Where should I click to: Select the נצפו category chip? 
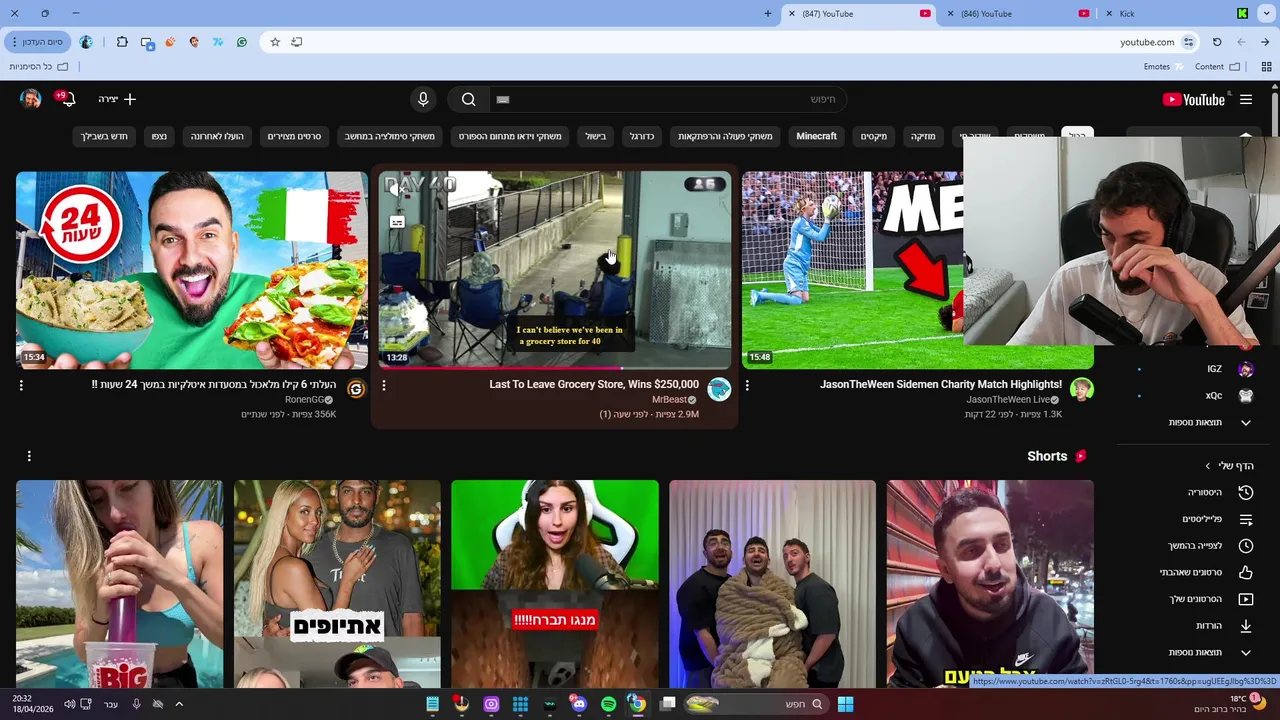pos(159,136)
